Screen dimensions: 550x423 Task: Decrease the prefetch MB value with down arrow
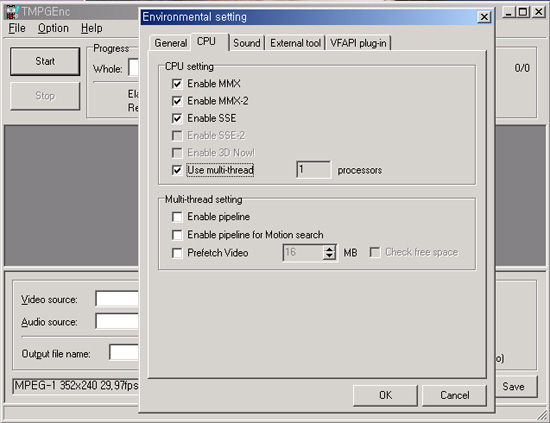(x=329, y=256)
